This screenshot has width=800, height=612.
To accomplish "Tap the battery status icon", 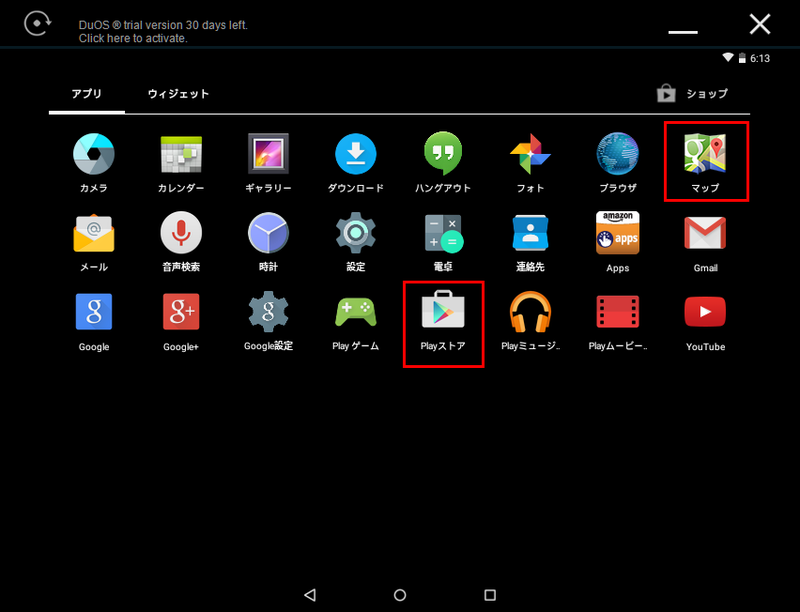I will [742, 58].
